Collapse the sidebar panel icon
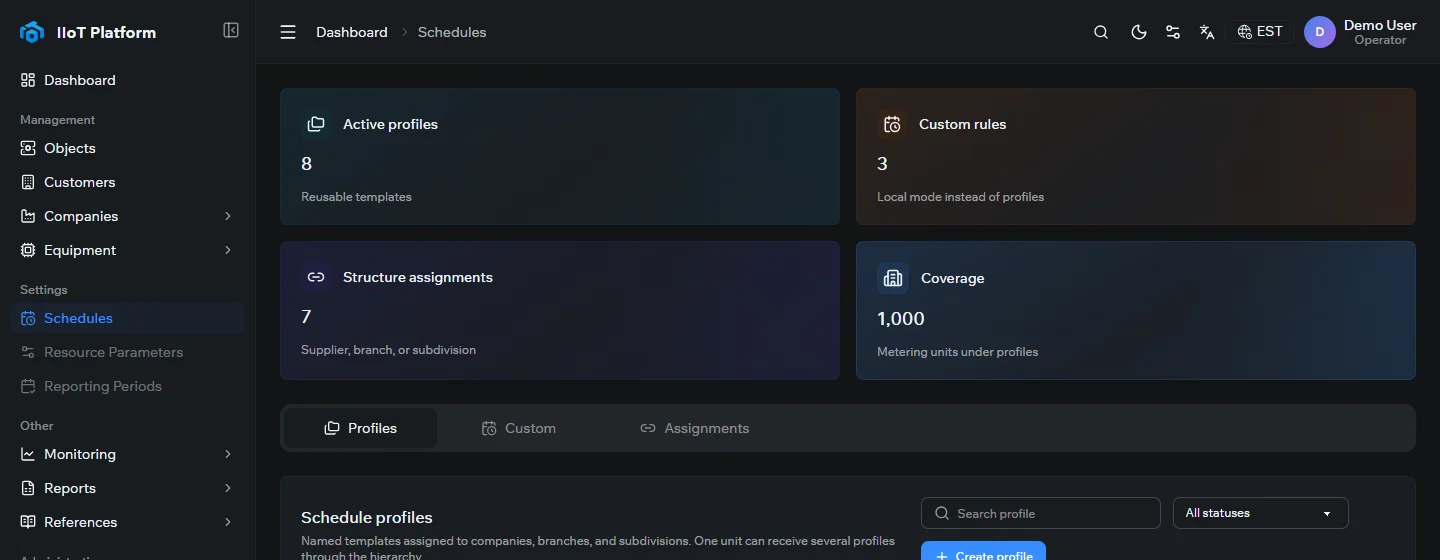The width and height of the screenshot is (1440, 560). point(231,31)
